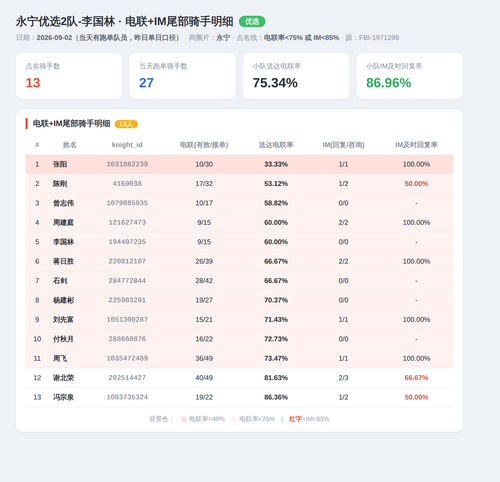Image resolution: width=500 pixels, height=482 pixels.
Task: Click the knight_id column header
Action: [127, 145]
